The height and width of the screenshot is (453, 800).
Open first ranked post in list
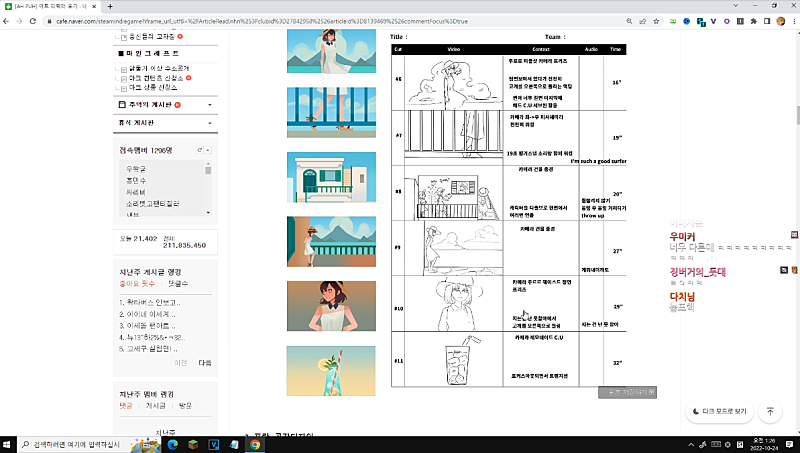pyautogui.click(x=149, y=303)
